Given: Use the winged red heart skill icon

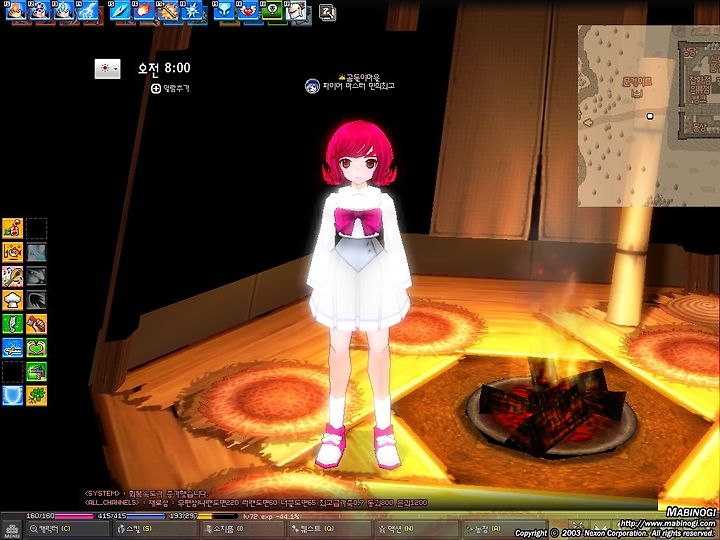Looking at the screenshot, I should 248,11.
